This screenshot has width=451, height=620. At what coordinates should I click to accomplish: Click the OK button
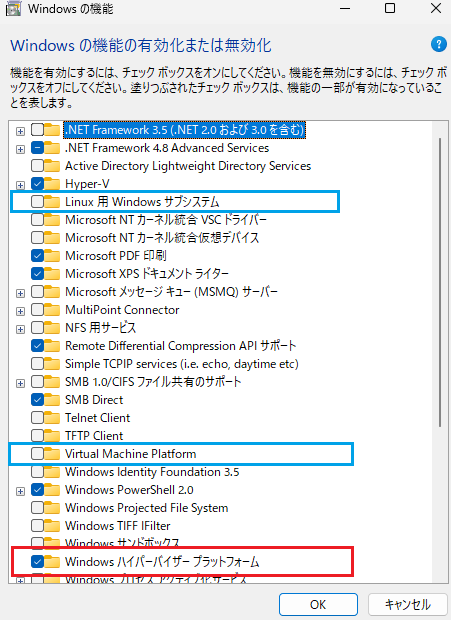(x=318, y=604)
